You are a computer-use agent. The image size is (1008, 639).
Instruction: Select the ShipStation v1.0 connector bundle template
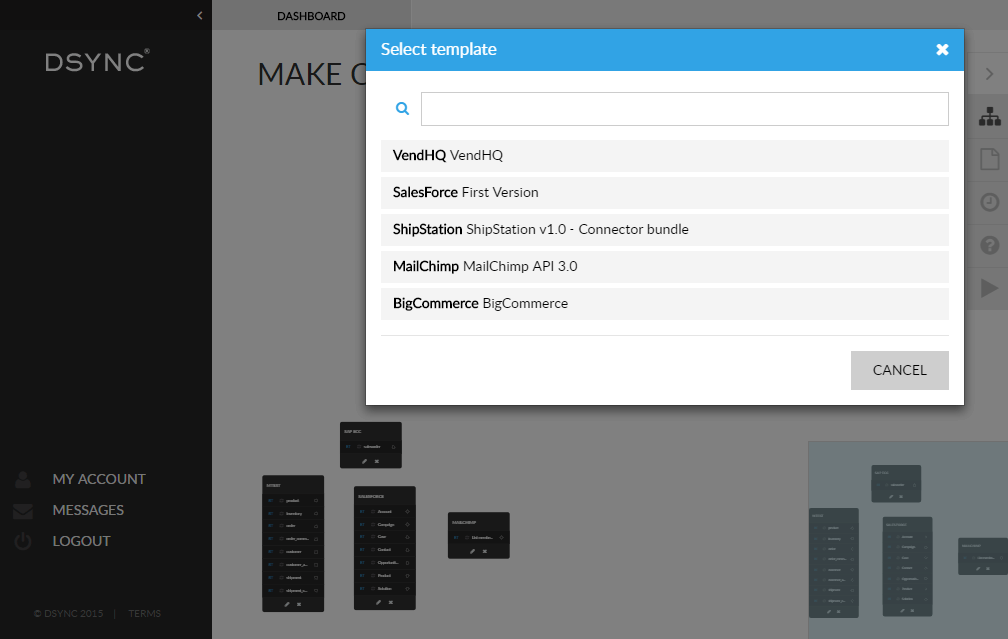664,229
